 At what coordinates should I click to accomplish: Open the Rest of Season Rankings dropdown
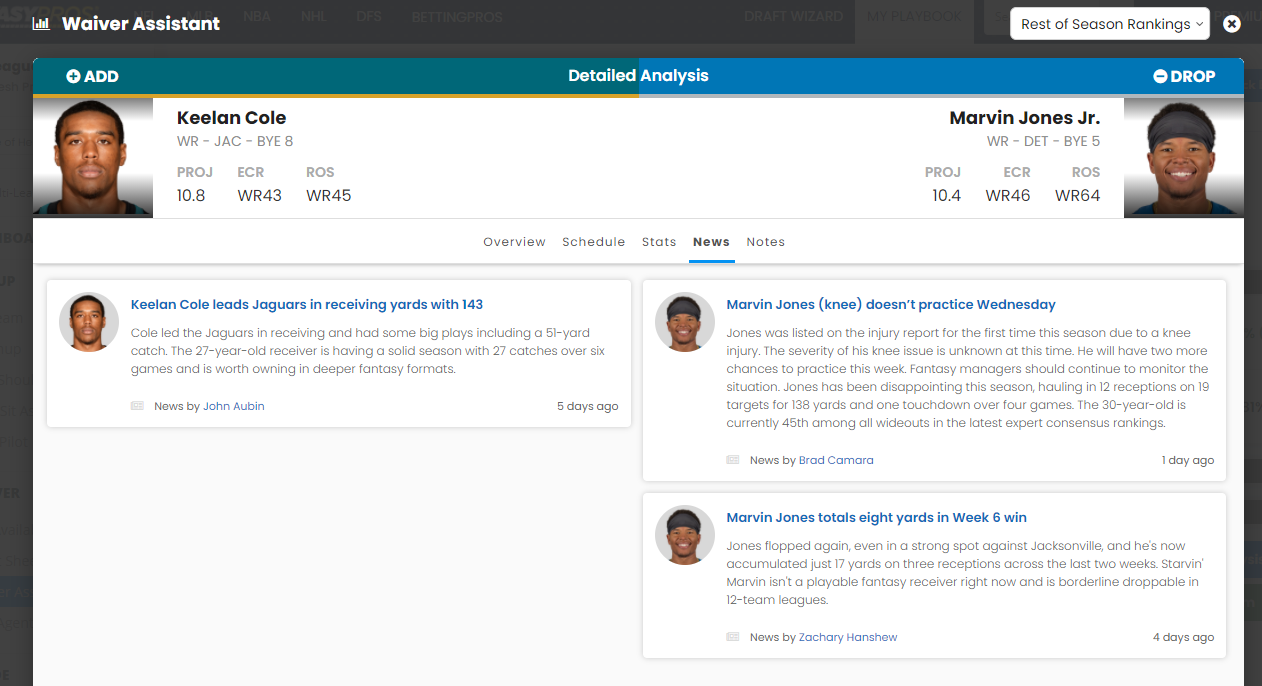[1110, 24]
